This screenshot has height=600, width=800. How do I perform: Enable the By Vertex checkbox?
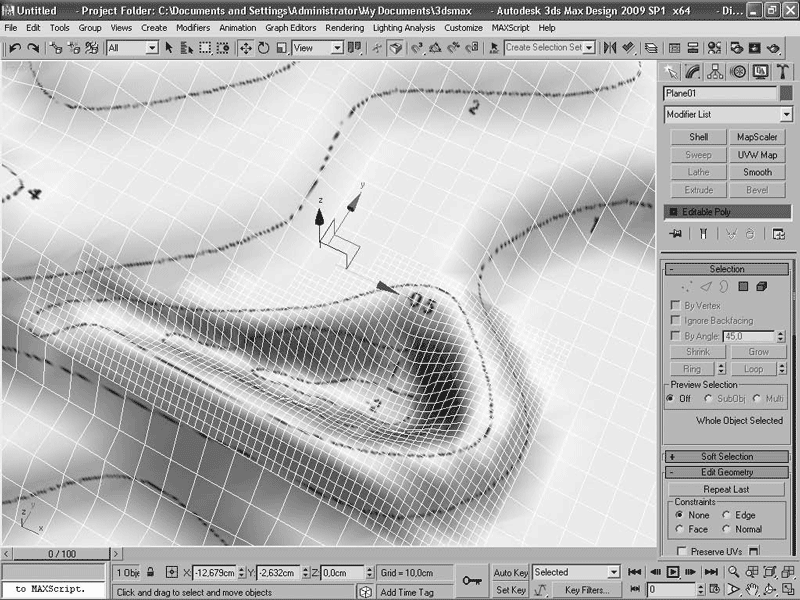tap(675, 305)
